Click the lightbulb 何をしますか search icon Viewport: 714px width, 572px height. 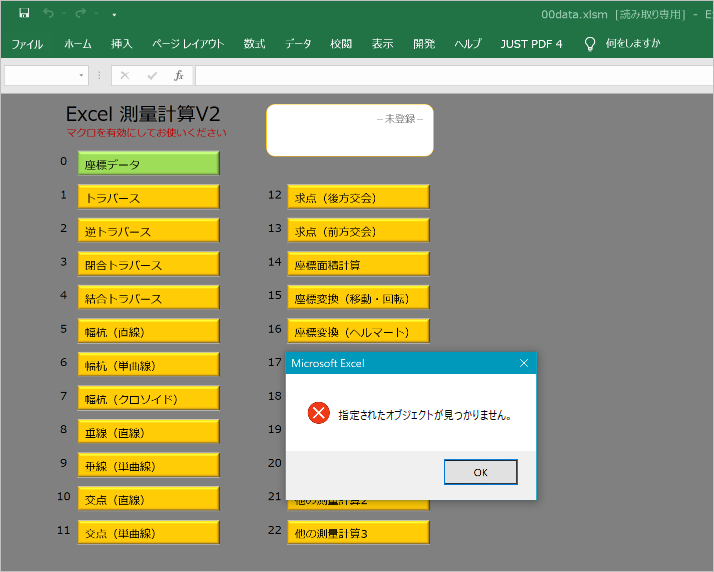click(590, 44)
